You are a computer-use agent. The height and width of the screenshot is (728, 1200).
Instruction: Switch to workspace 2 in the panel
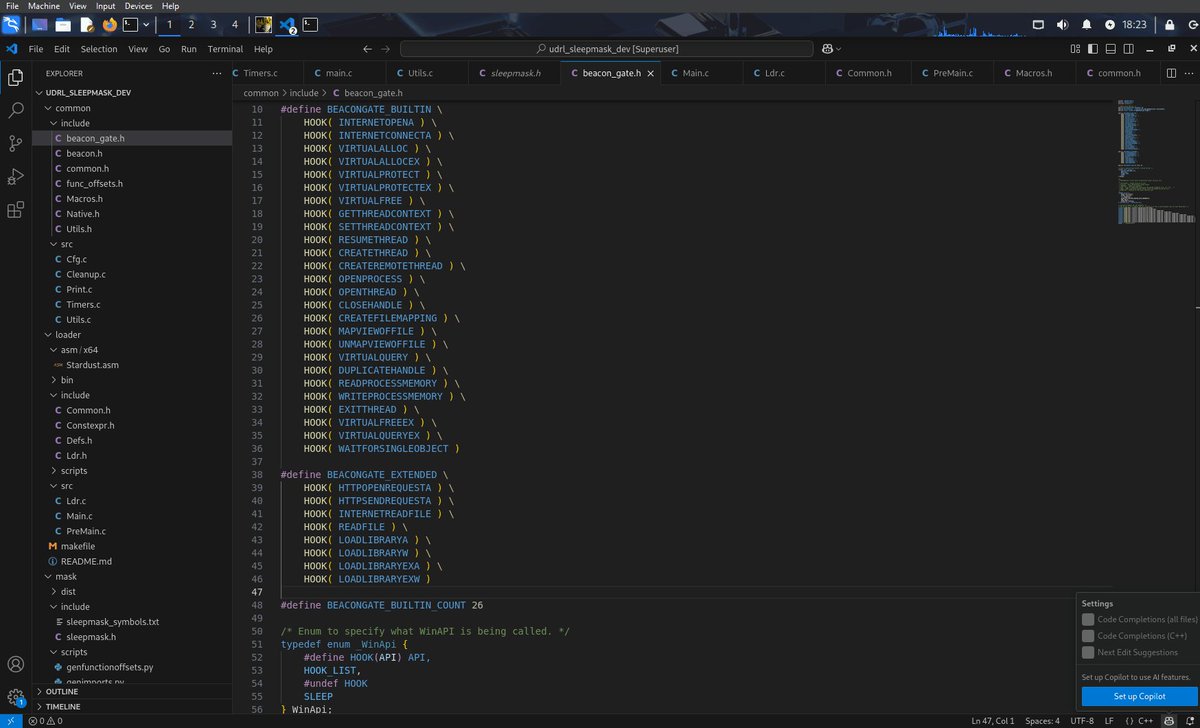[191, 24]
